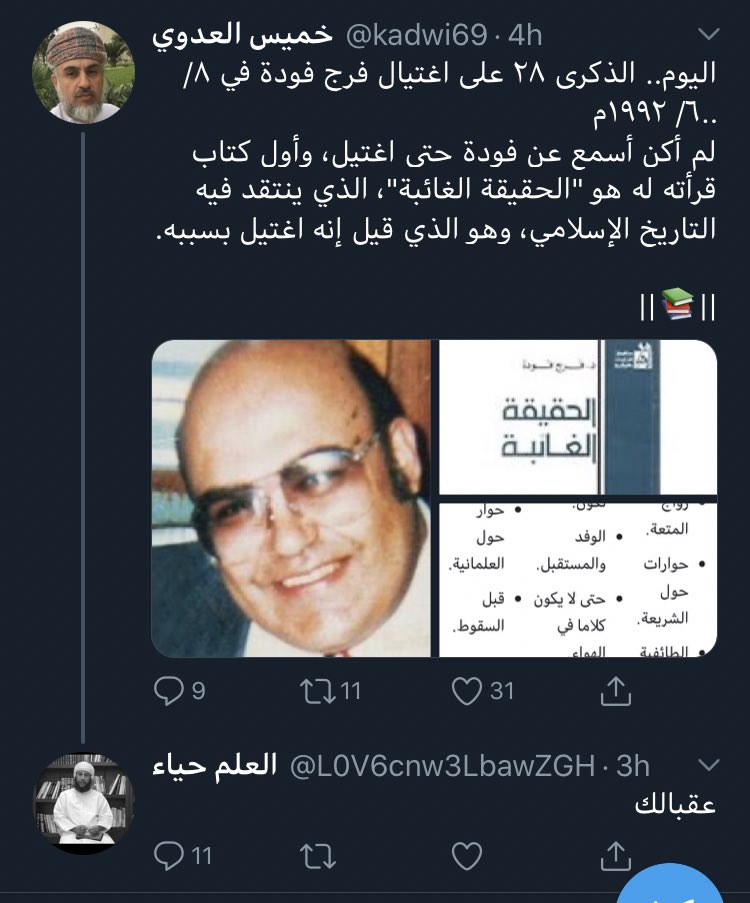This screenshot has height=903, width=750.
Task: Share the first tweet
Action: click(x=615, y=690)
